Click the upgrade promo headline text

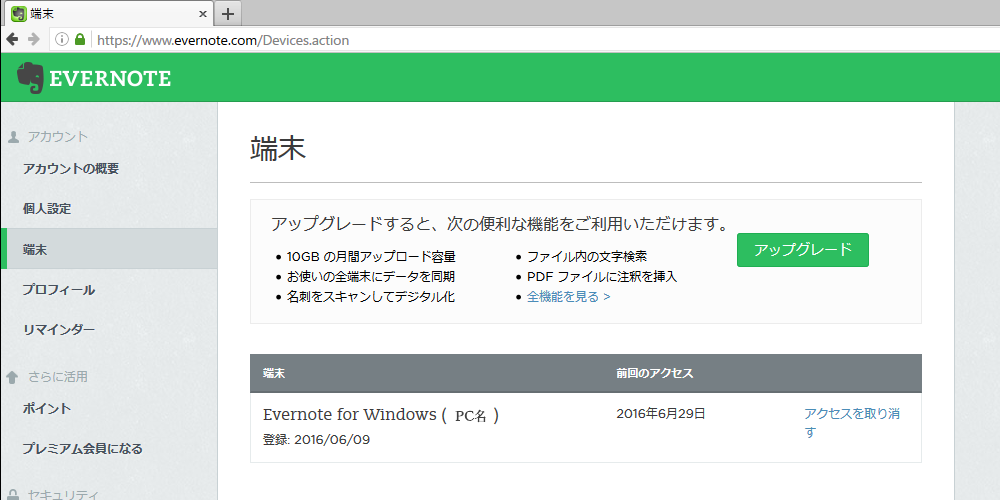(x=499, y=224)
